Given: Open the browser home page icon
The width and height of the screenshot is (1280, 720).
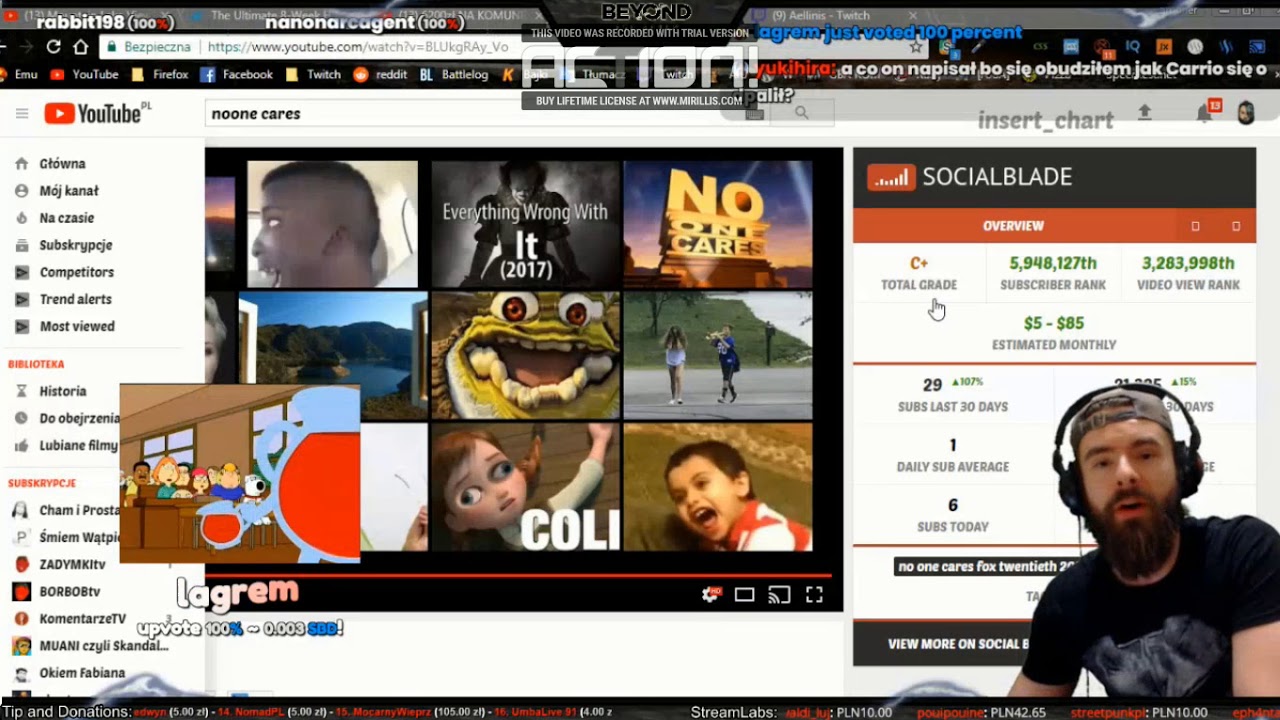Looking at the screenshot, I should [80, 47].
